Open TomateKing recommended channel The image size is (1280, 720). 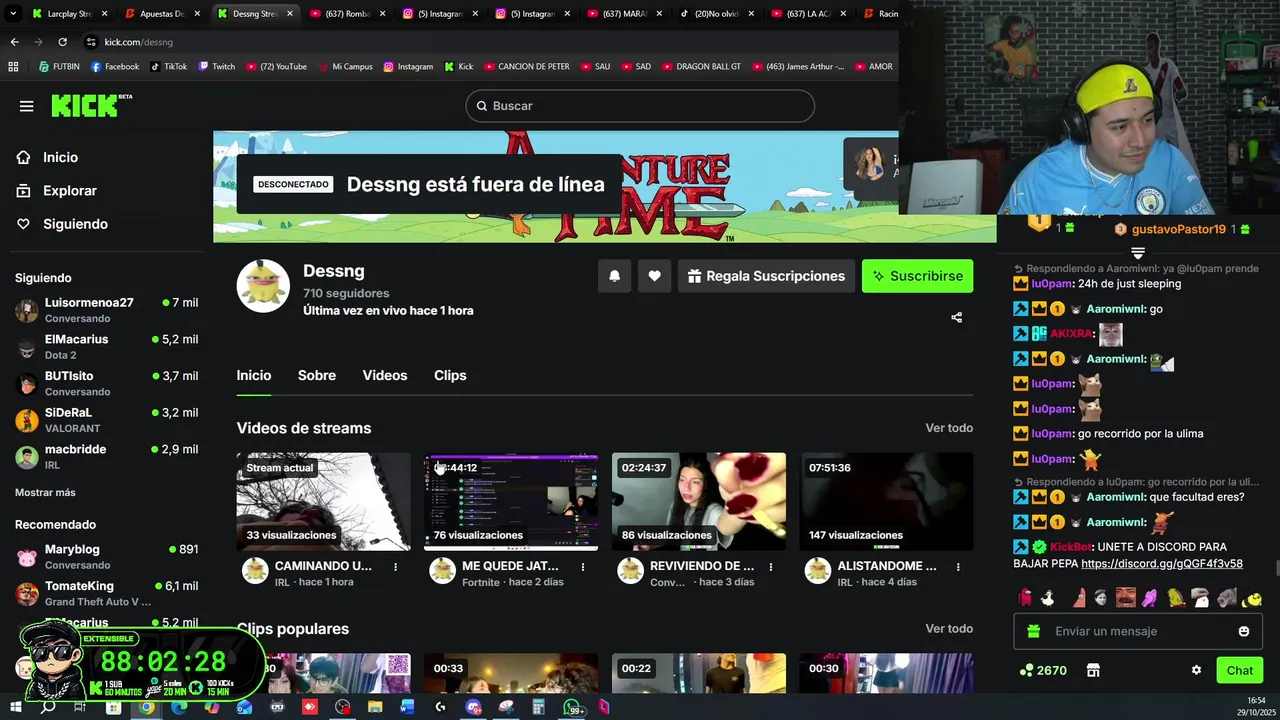pos(106,594)
